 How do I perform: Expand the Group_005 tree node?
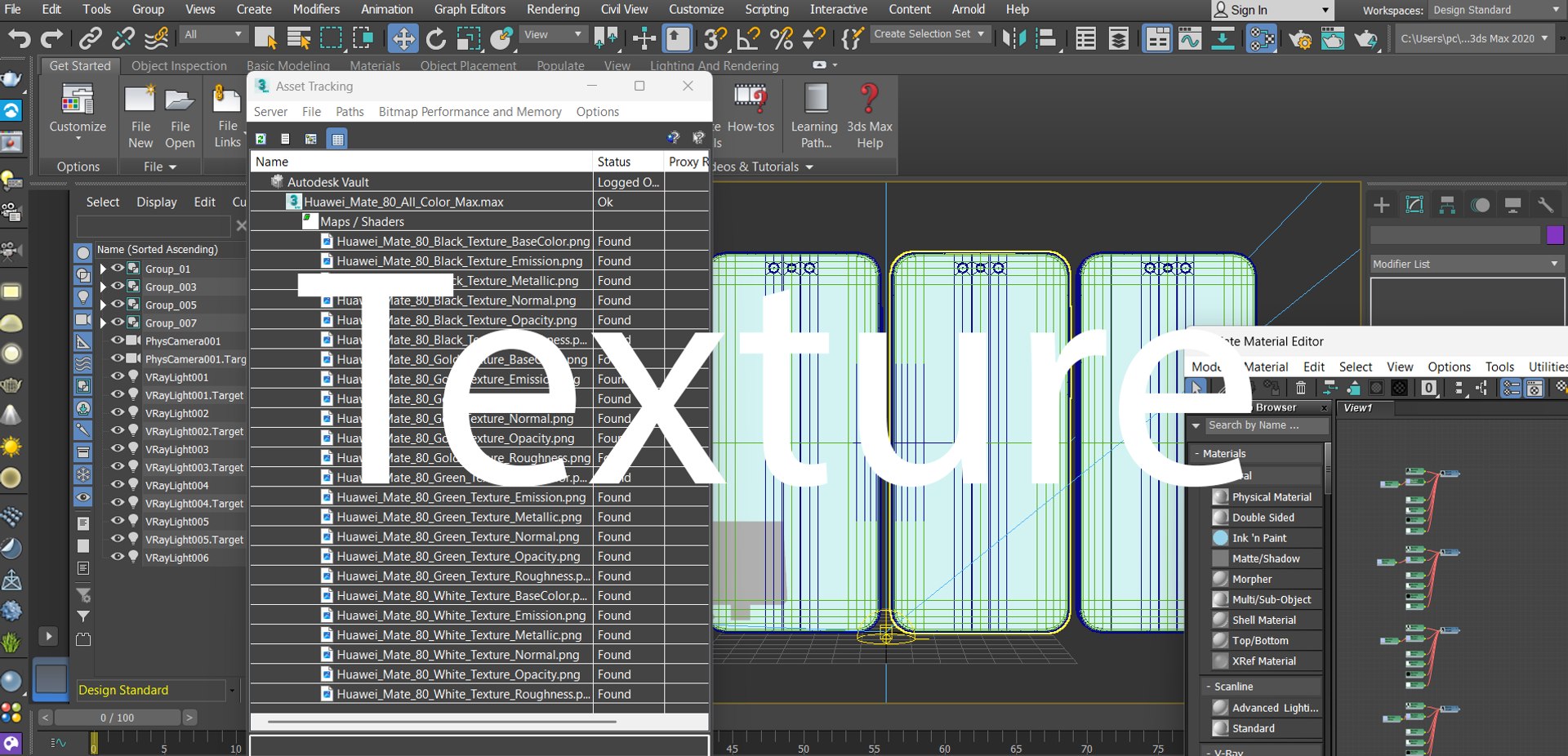coord(103,305)
